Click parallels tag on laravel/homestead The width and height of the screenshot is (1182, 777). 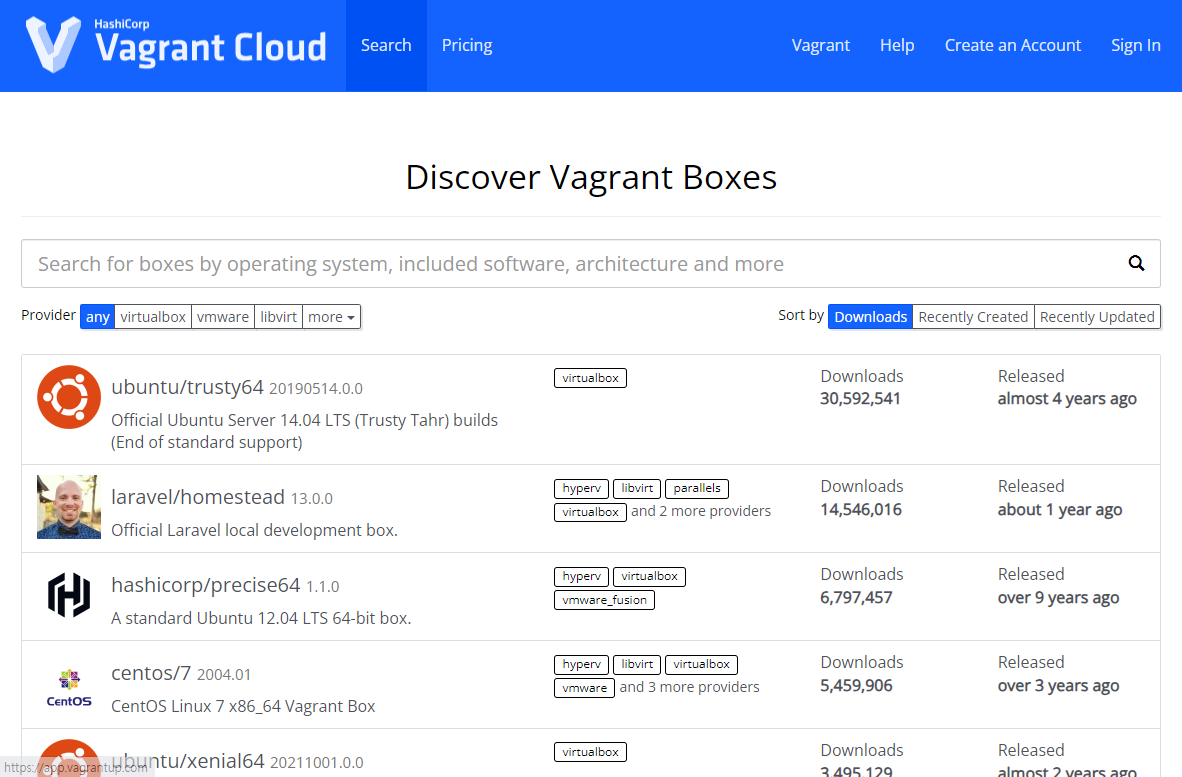click(697, 488)
